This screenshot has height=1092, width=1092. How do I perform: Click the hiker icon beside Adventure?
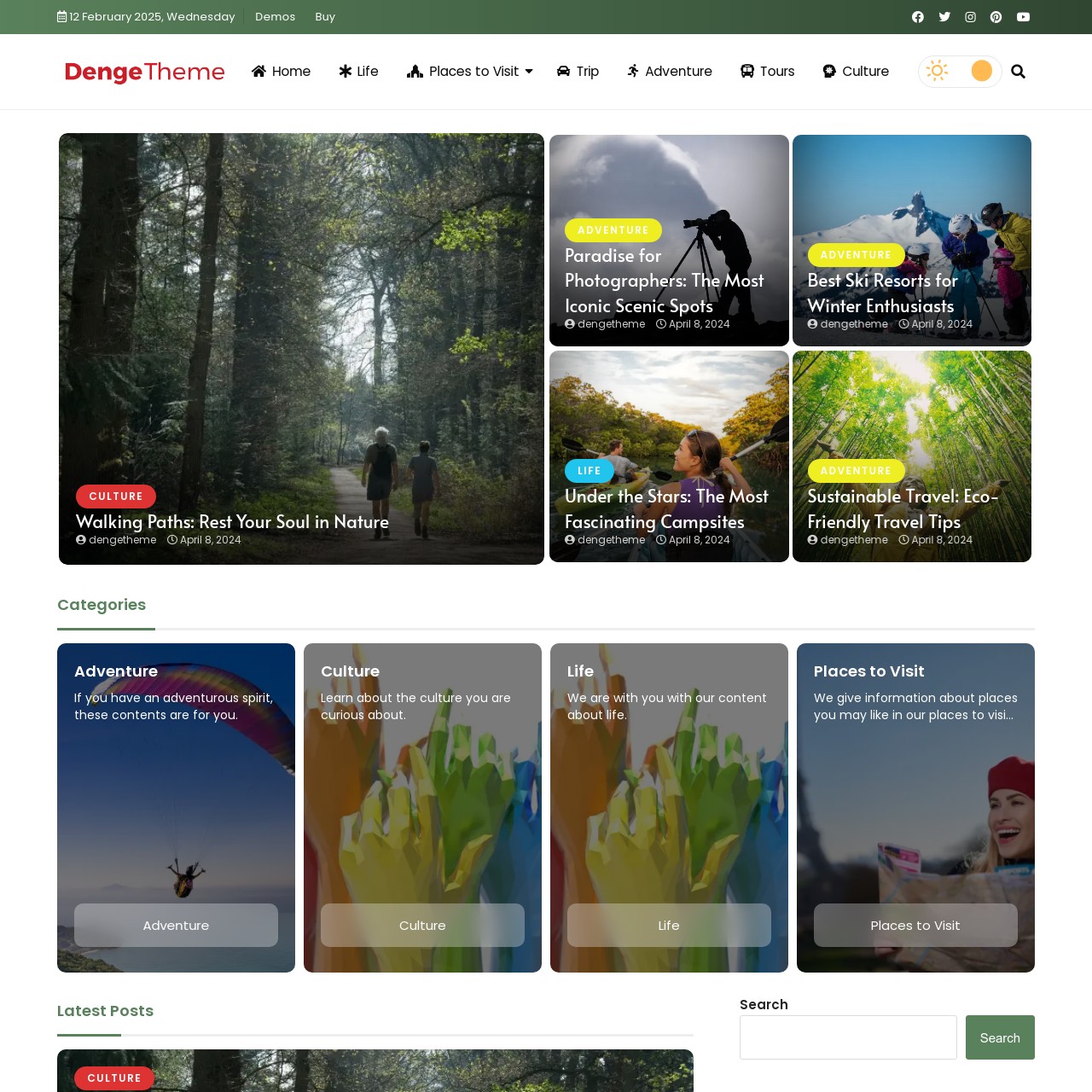(633, 72)
